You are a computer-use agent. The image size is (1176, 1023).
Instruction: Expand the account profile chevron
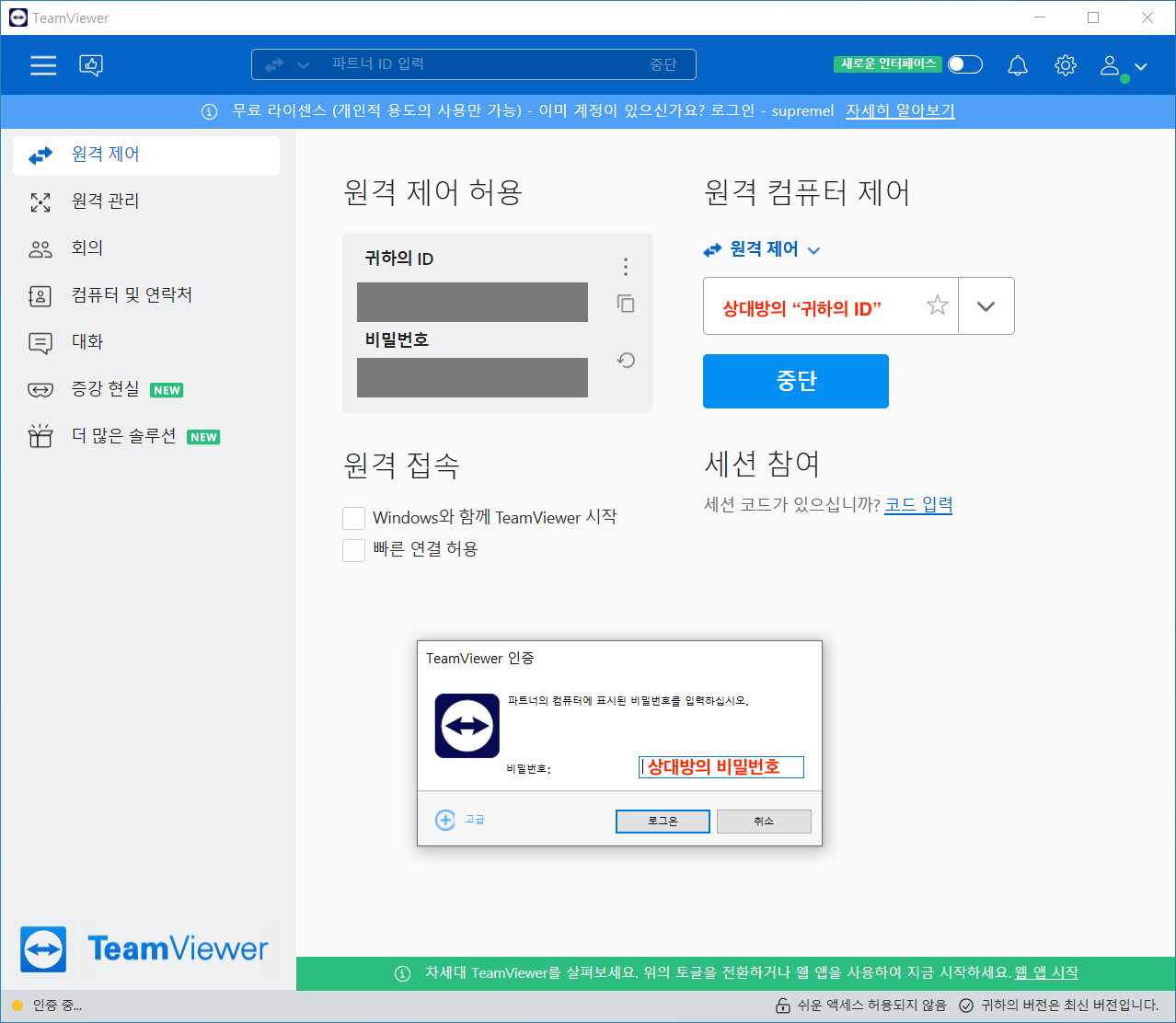[x=1140, y=66]
